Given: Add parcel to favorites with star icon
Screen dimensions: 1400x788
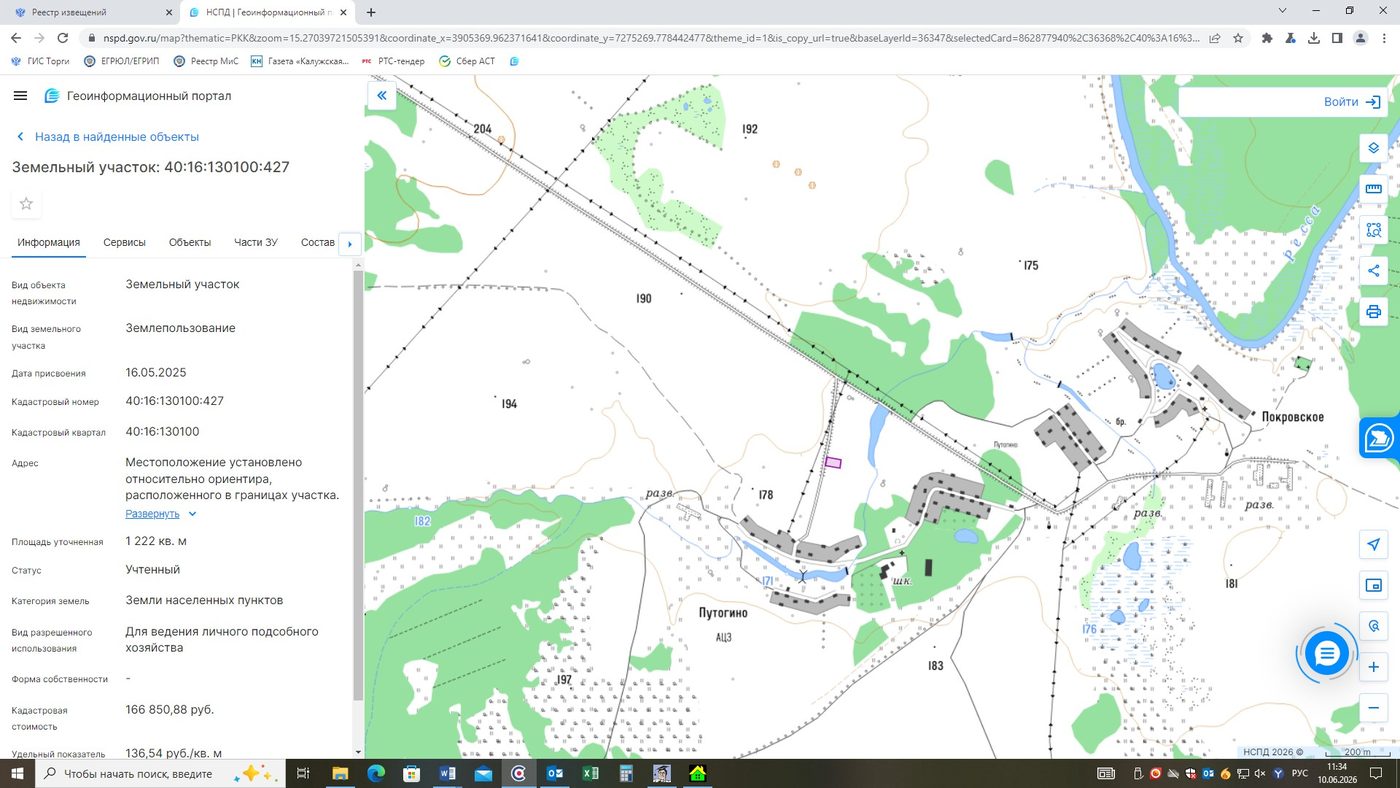Looking at the screenshot, I should pyautogui.click(x=26, y=204).
